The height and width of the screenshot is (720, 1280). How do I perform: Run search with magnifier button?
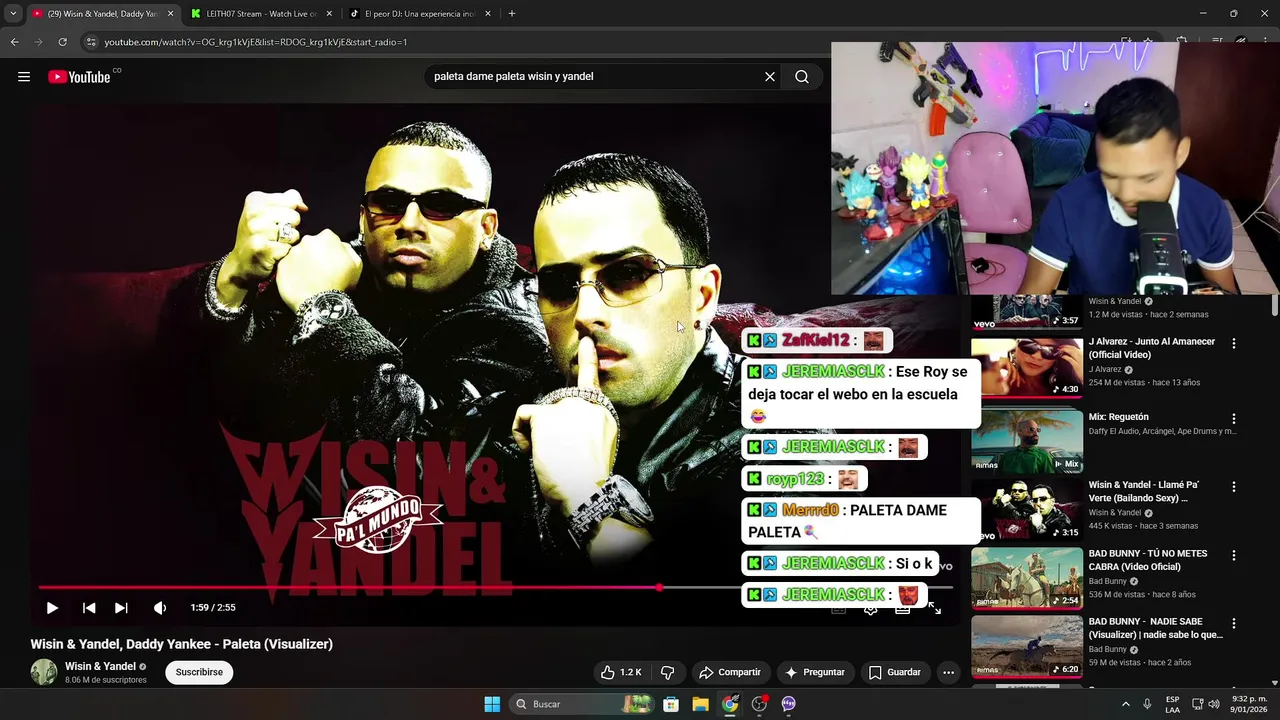[802, 77]
